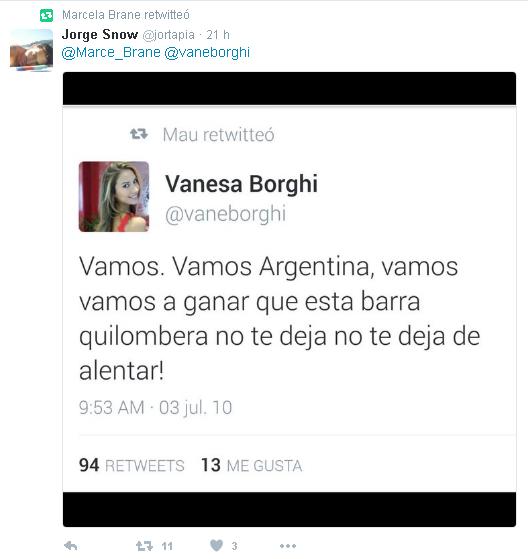Open the embedded tweet image text
This screenshot has width=528, height=559.
[280, 318]
